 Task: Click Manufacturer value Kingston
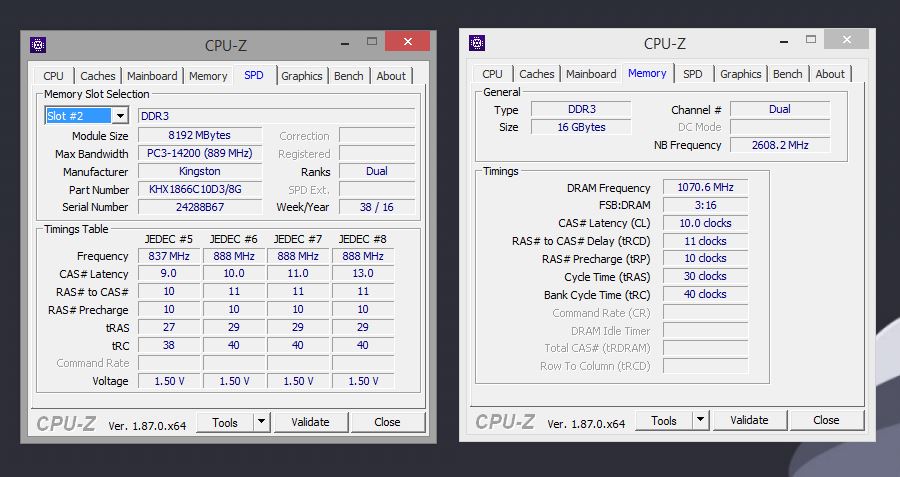pyautogui.click(x=200, y=171)
